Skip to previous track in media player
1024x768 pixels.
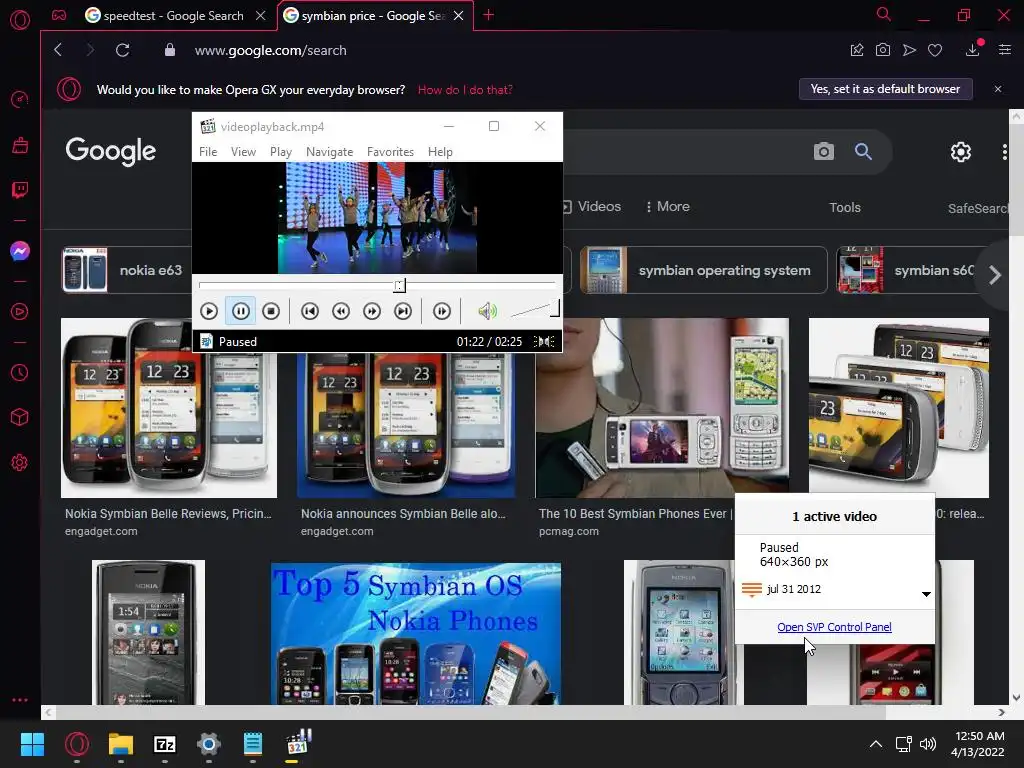click(x=310, y=311)
